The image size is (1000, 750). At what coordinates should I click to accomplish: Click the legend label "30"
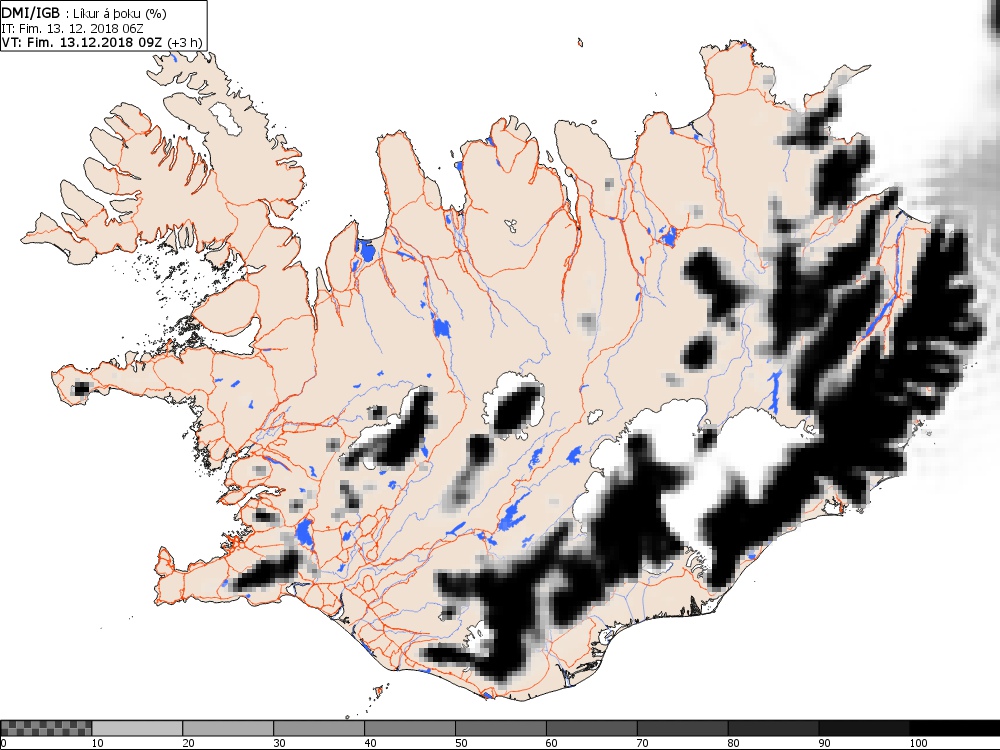point(279,743)
